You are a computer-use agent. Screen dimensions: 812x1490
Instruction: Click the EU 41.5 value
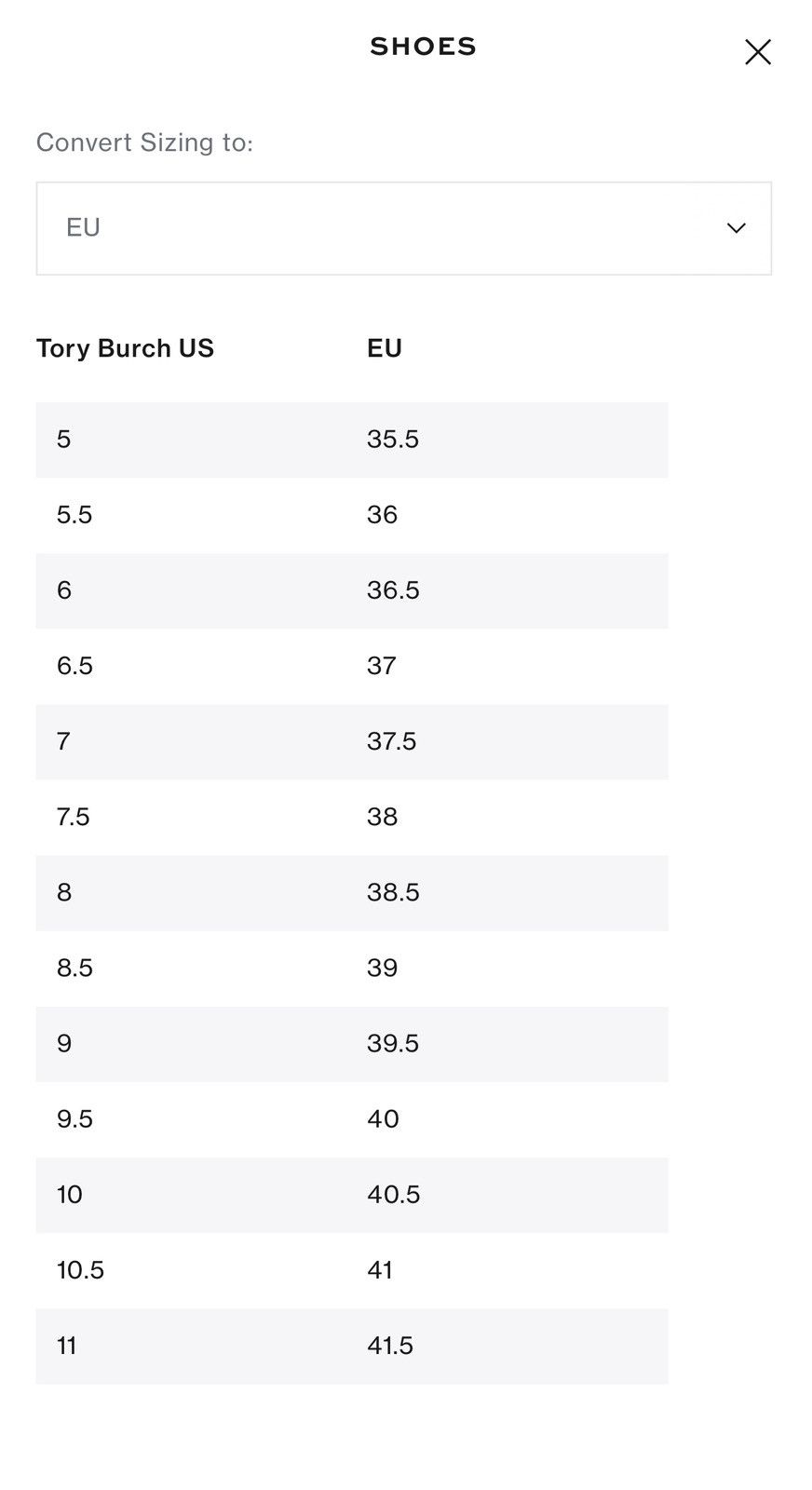click(390, 1345)
